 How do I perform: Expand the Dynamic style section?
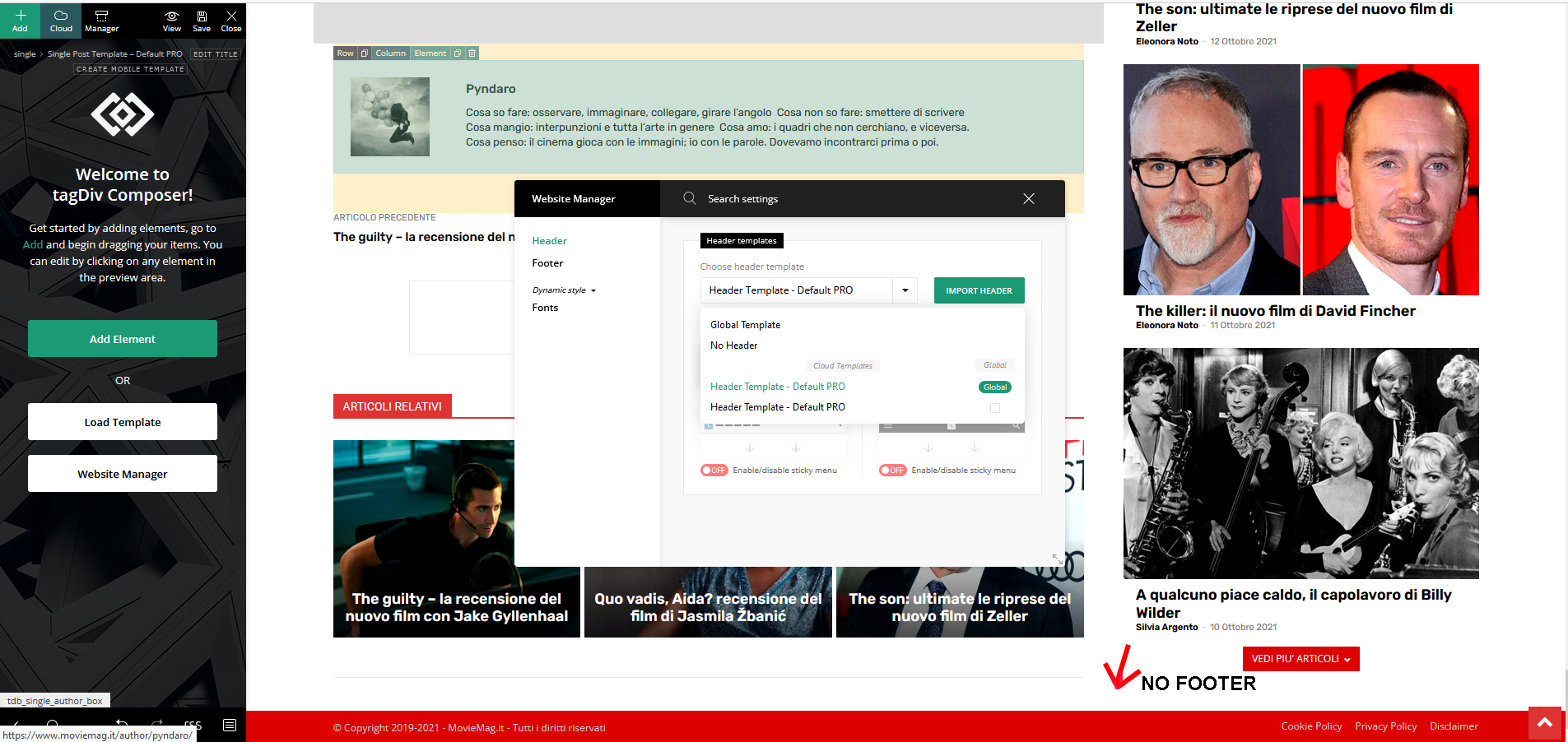point(564,290)
